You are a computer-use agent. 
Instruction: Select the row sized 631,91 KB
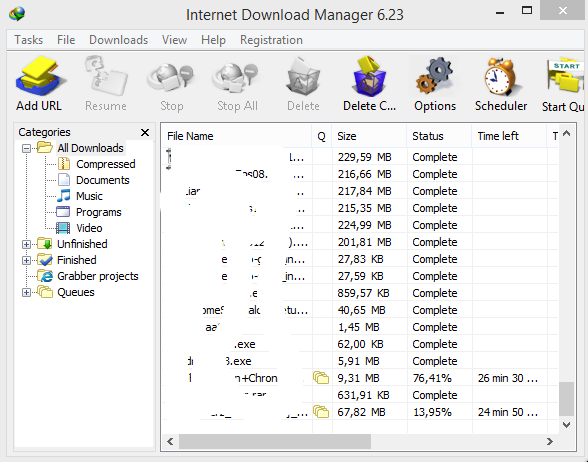point(361,395)
